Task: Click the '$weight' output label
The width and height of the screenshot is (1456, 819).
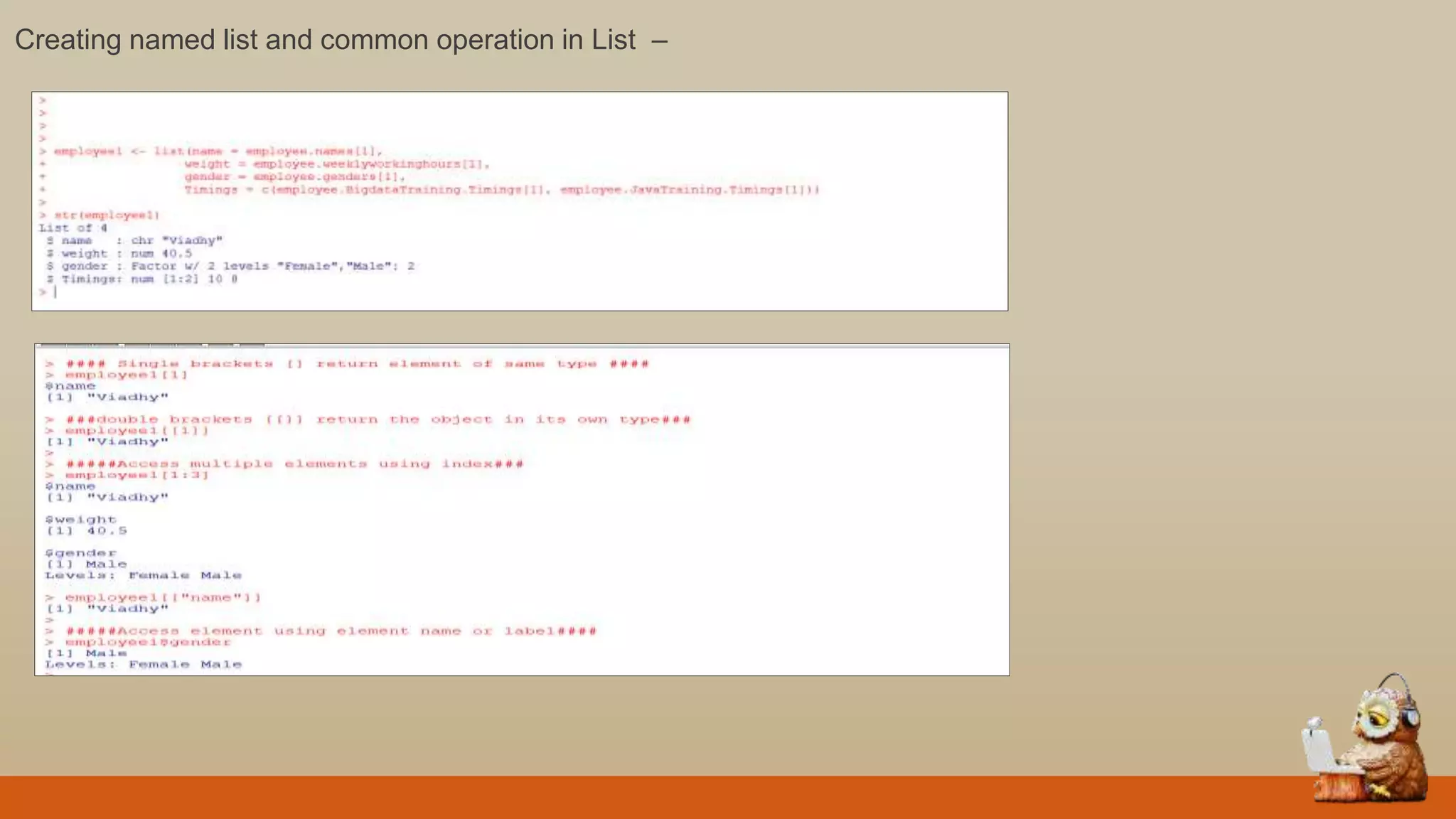Action: pyautogui.click(x=80, y=520)
